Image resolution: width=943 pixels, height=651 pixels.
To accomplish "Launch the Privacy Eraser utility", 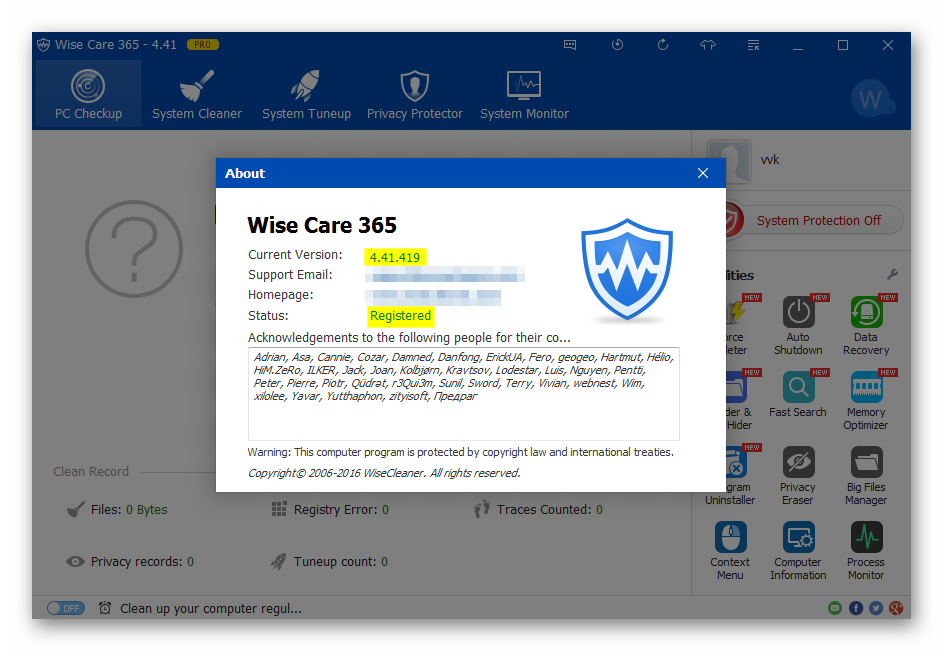I will [x=798, y=475].
